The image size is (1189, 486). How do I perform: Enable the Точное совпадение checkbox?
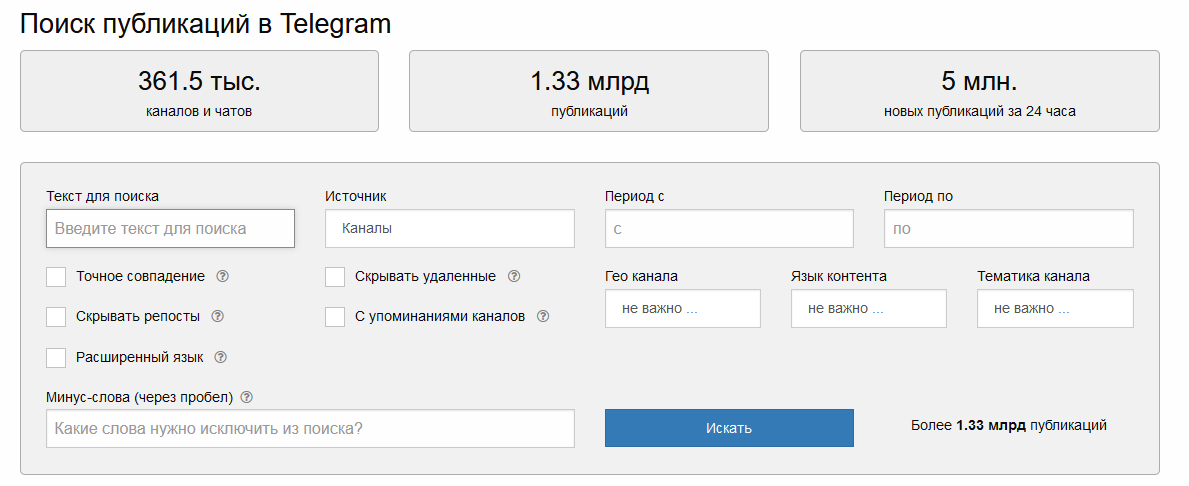(x=56, y=277)
